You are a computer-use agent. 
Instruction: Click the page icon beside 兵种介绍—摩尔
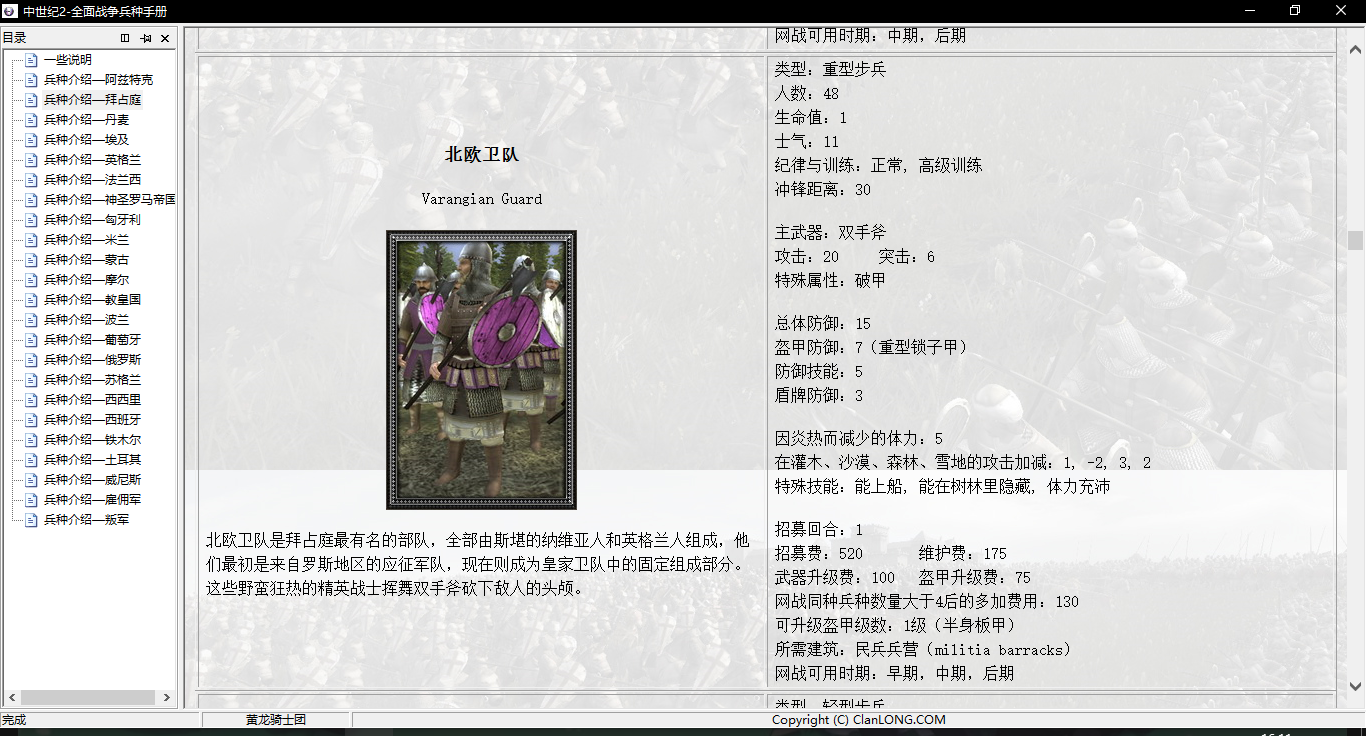point(32,280)
